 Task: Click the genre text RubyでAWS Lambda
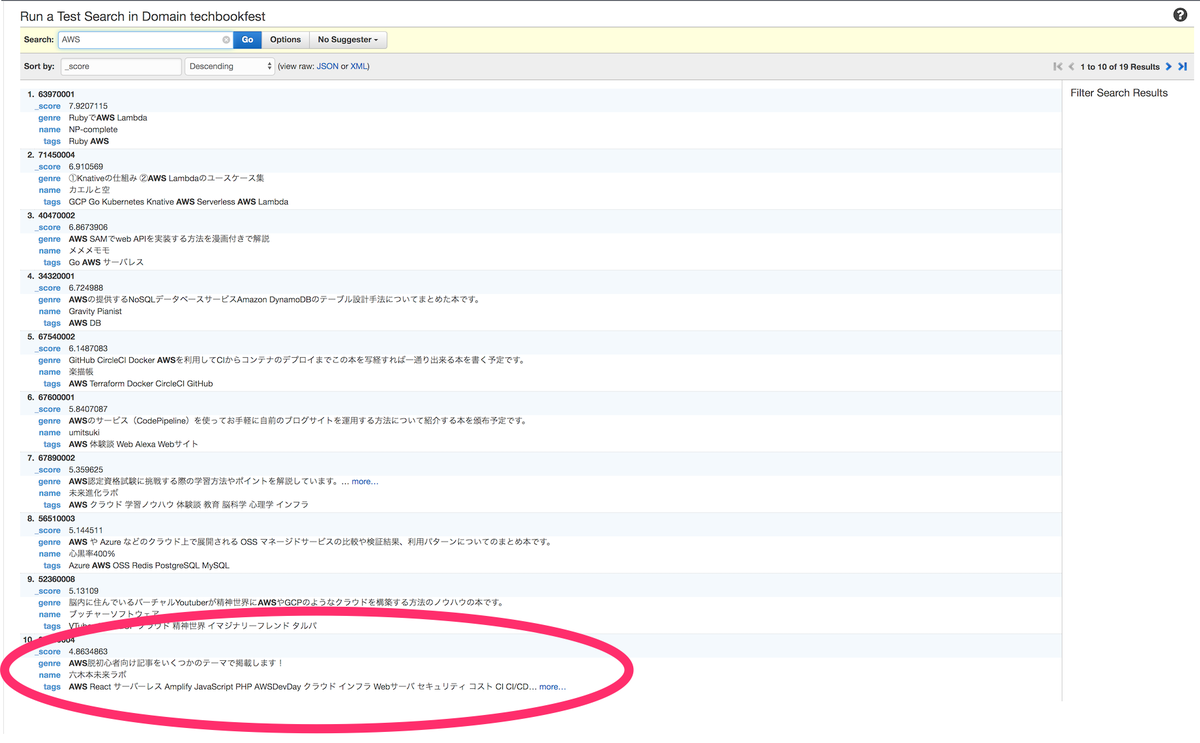coord(108,118)
